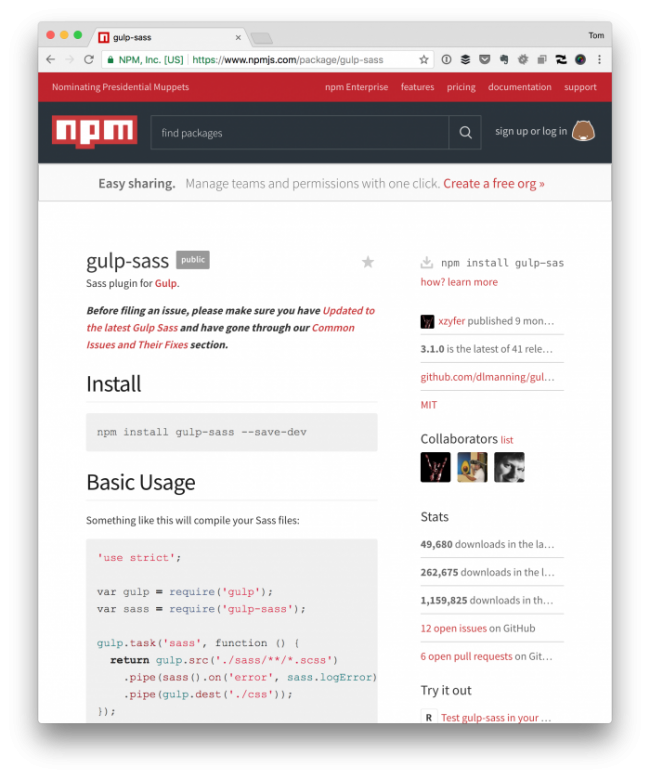Go back with browser back arrow
Image resolution: width=650 pixels, height=778 pixels.
pos(50,60)
